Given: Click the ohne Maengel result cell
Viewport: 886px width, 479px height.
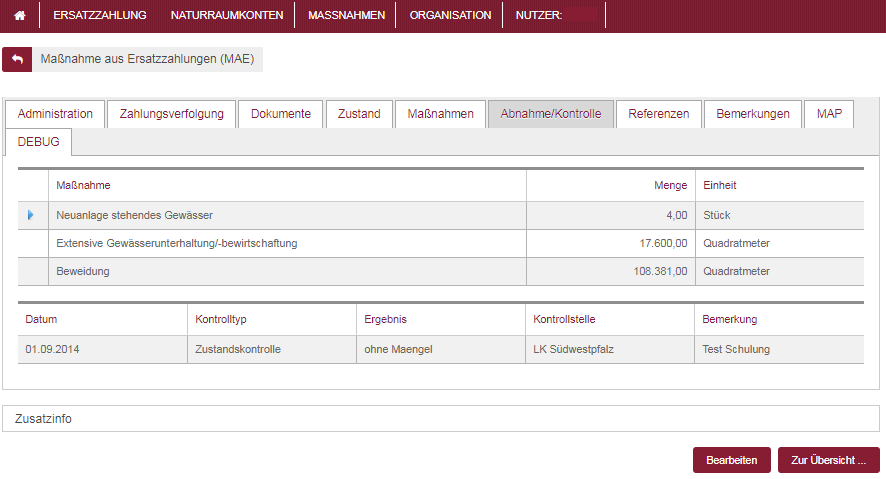Looking at the screenshot, I should (x=441, y=349).
